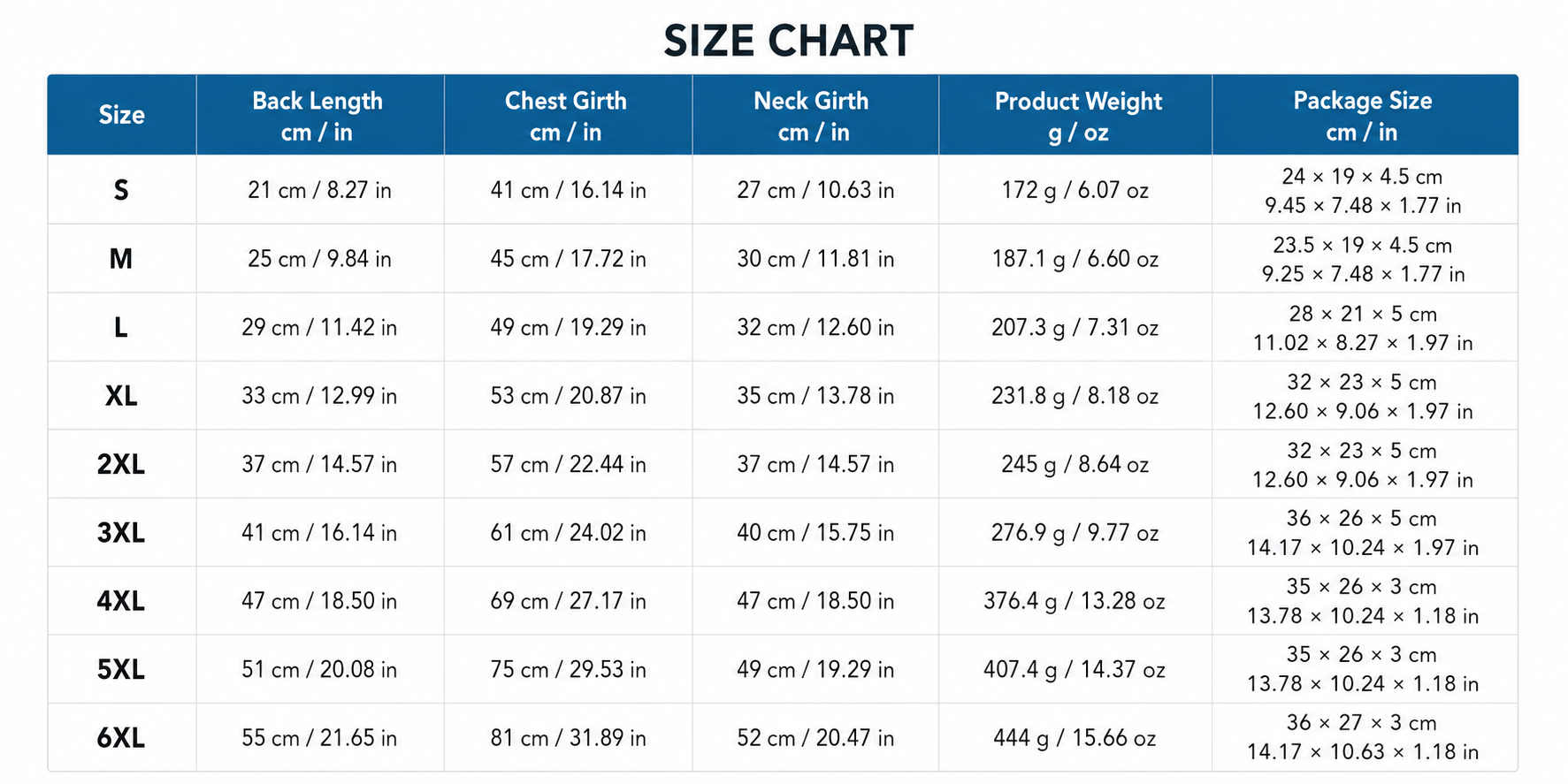Image resolution: width=1568 pixels, height=784 pixels.
Task: Click the 6XL size row label
Action: pos(121,738)
